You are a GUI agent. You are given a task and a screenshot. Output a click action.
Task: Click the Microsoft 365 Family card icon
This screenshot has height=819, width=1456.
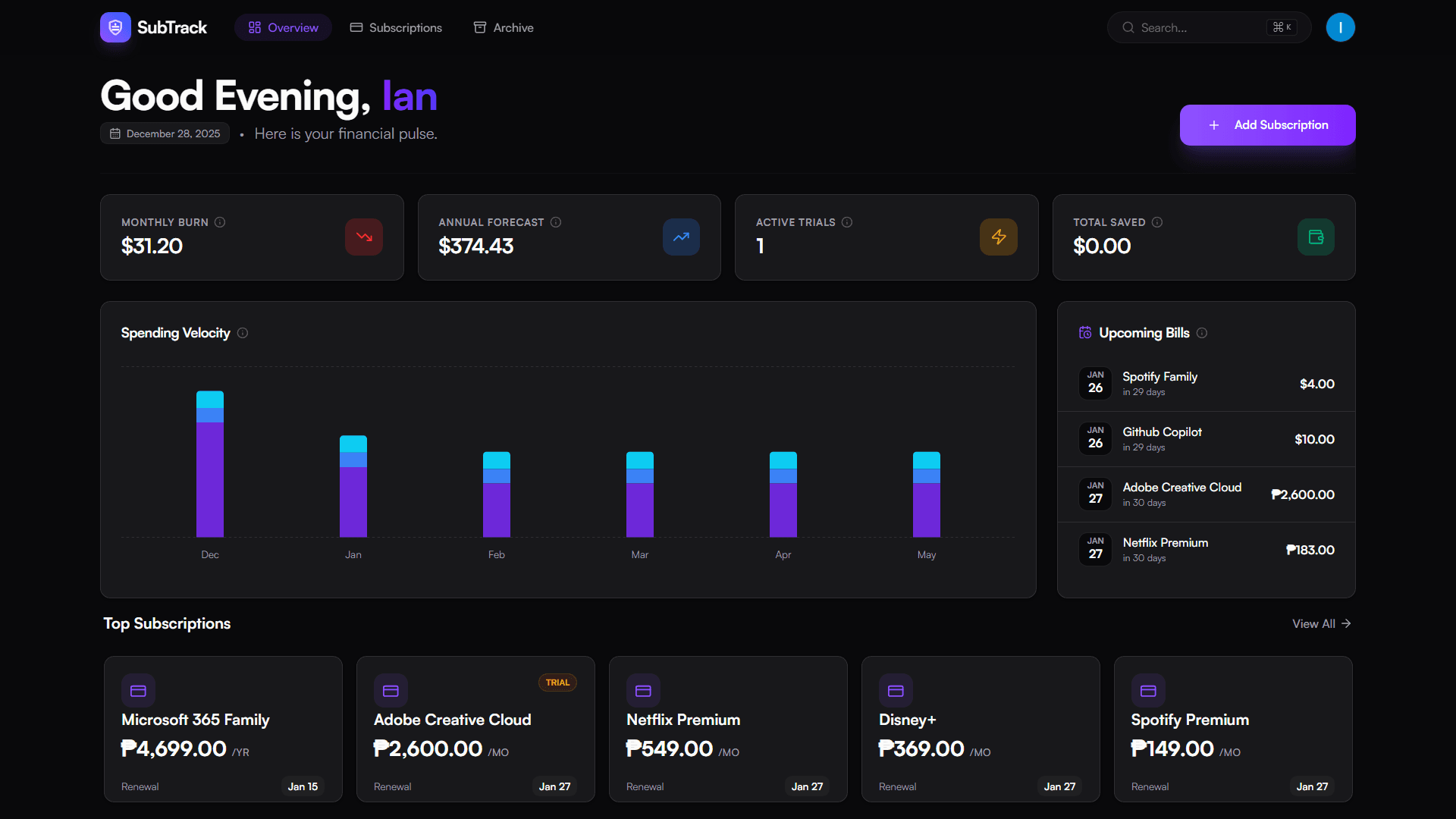[138, 691]
